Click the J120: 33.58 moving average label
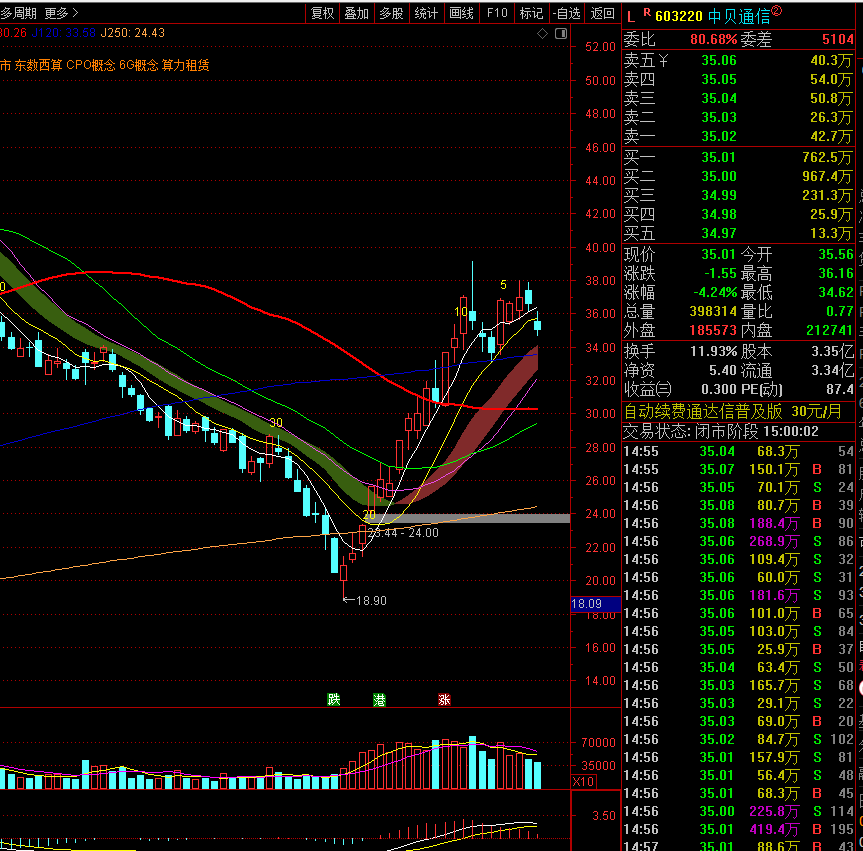Image resolution: width=863 pixels, height=851 pixels. pyautogui.click(x=64, y=33)
